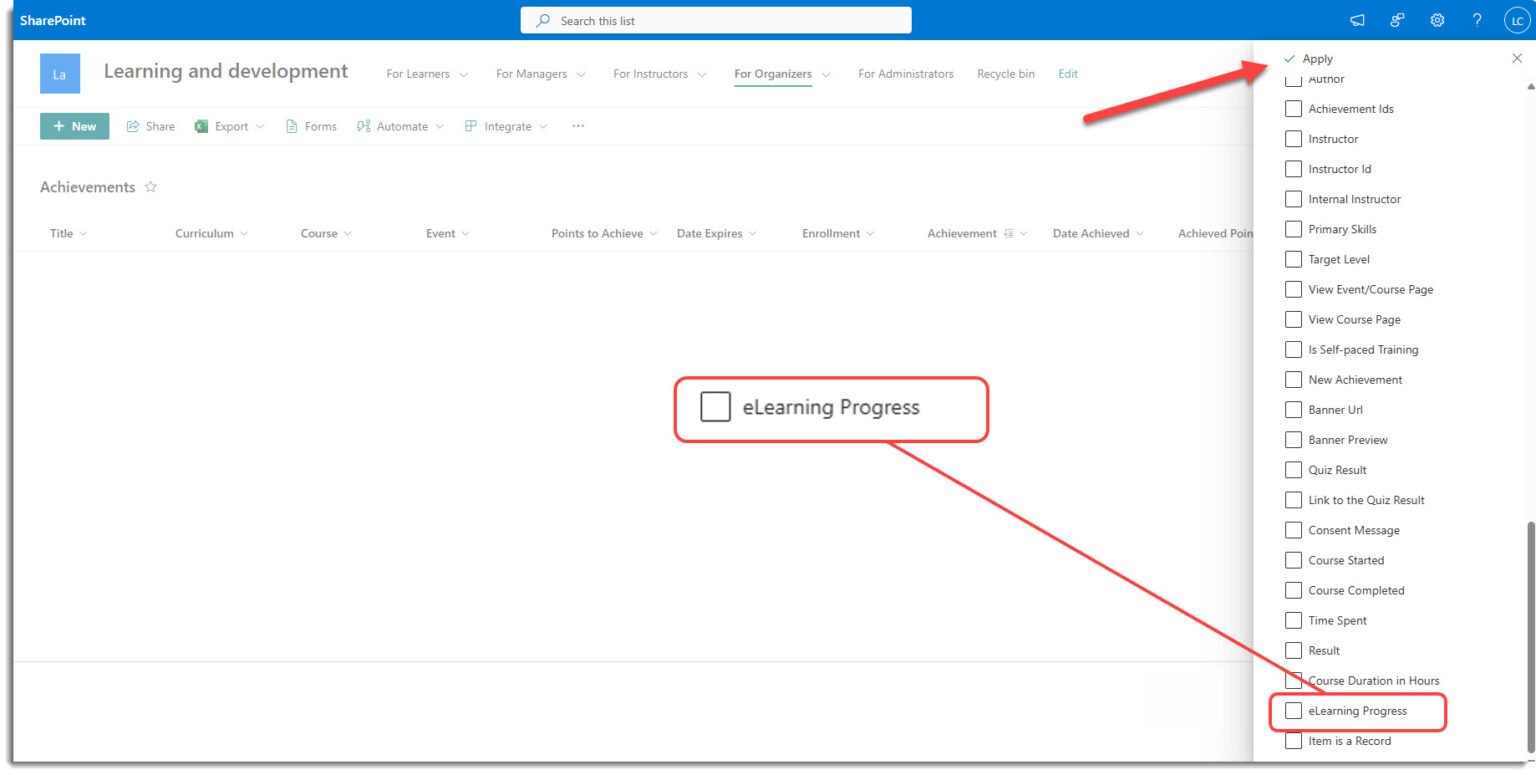1536x775 pixels.
Task: Open the Recycle bin menu item
Action: pos(1005,73)
